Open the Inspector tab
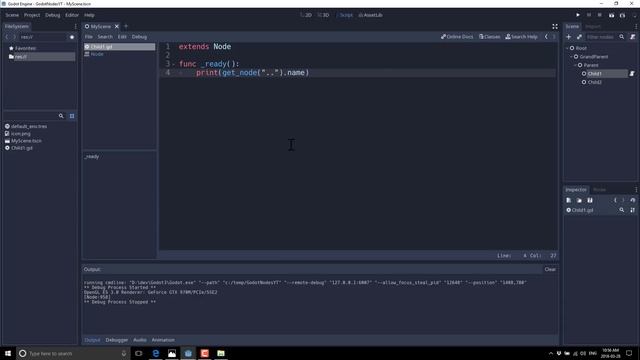640x360 pixels. point(576,190)
